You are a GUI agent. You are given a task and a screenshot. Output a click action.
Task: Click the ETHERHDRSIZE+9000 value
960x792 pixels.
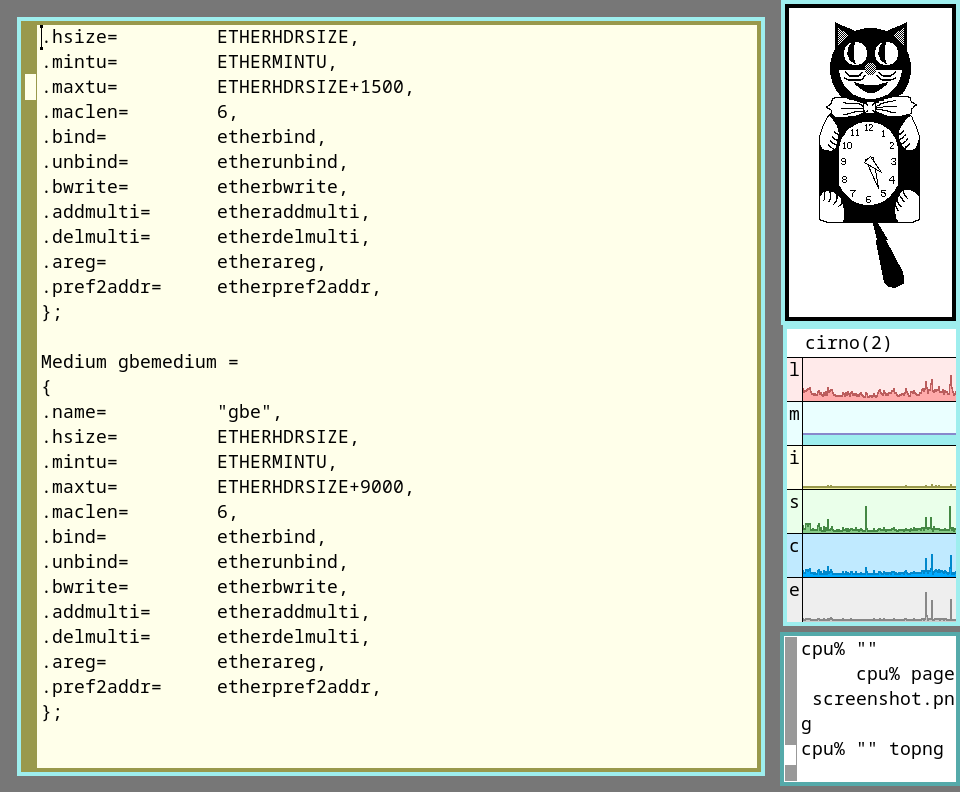click(315, 487)
